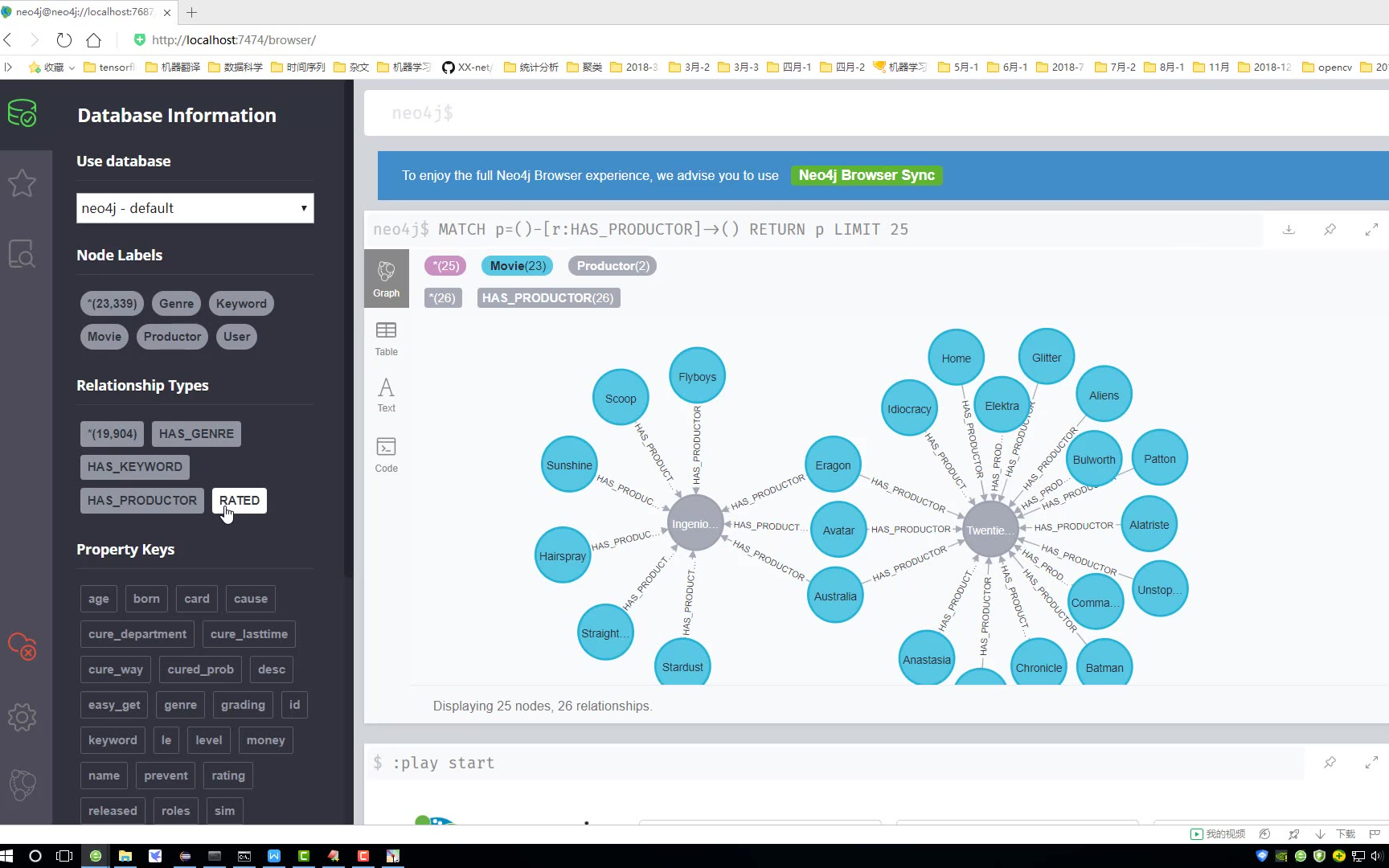Download the query result frame
This screenshot has height=868, width=1389.
point(1289,230)
